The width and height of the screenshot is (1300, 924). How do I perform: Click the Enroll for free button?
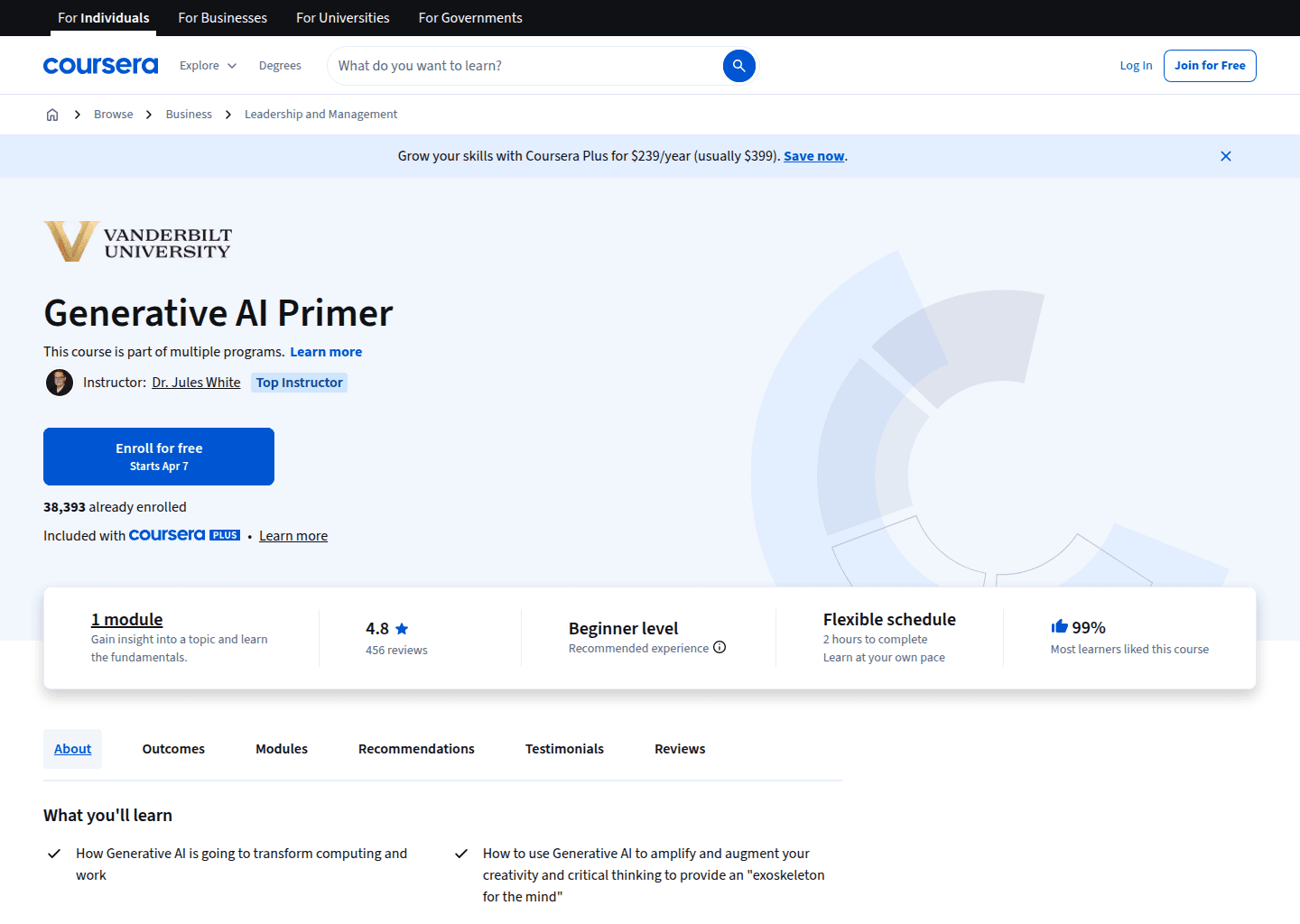[x=158, y=456]
